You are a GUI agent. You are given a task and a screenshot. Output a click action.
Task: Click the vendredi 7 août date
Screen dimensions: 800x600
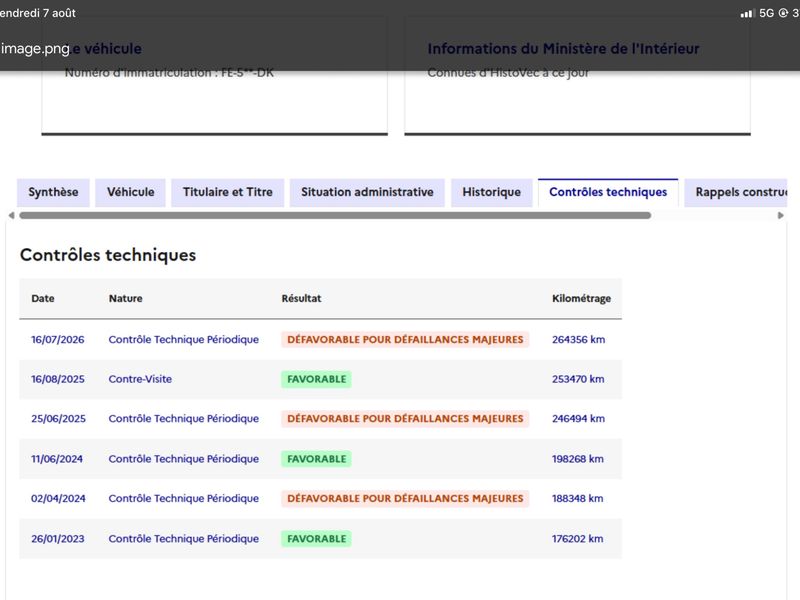click(38, 13)
